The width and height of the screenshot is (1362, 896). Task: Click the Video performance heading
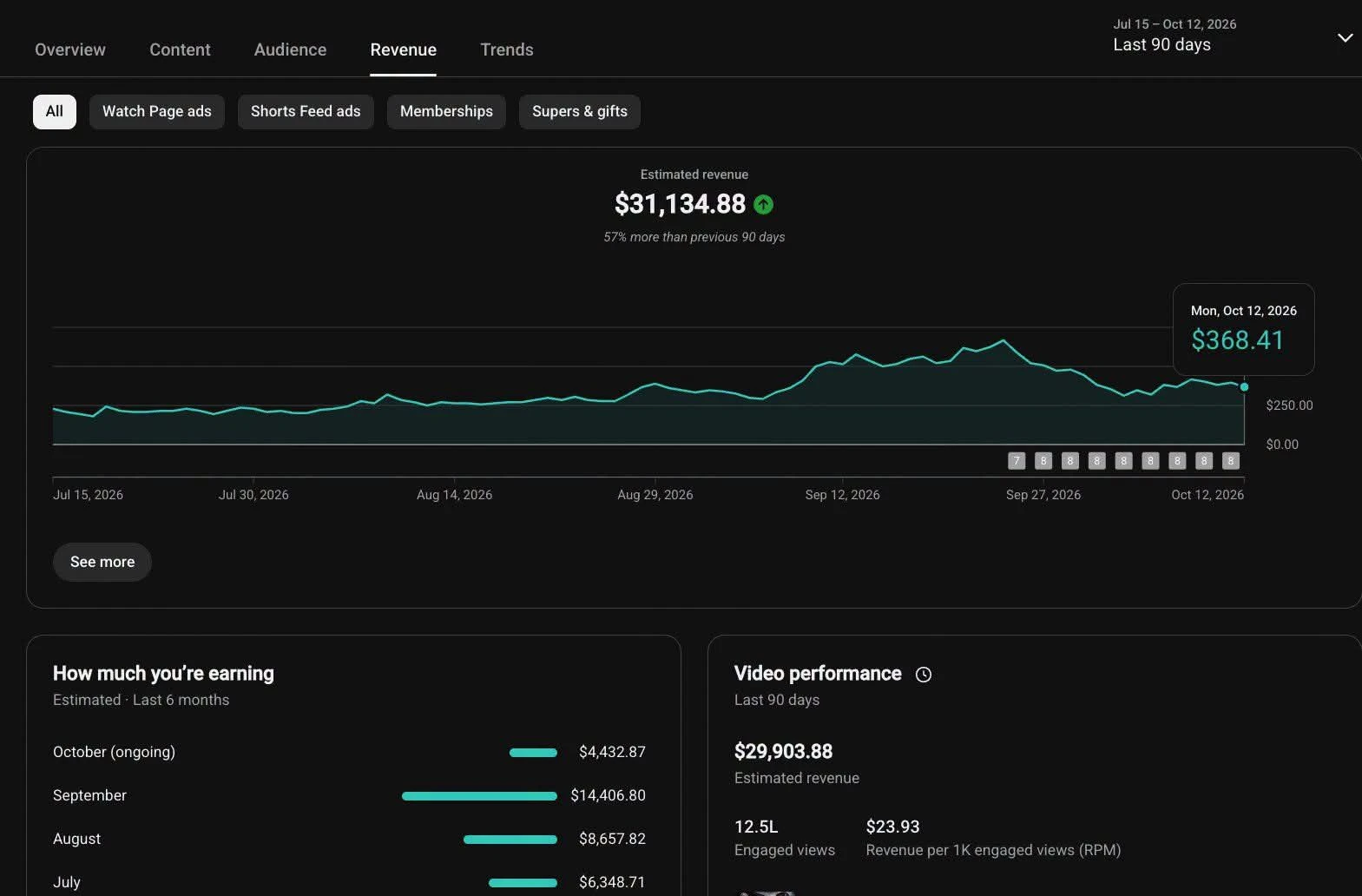[x=818, y=674]
